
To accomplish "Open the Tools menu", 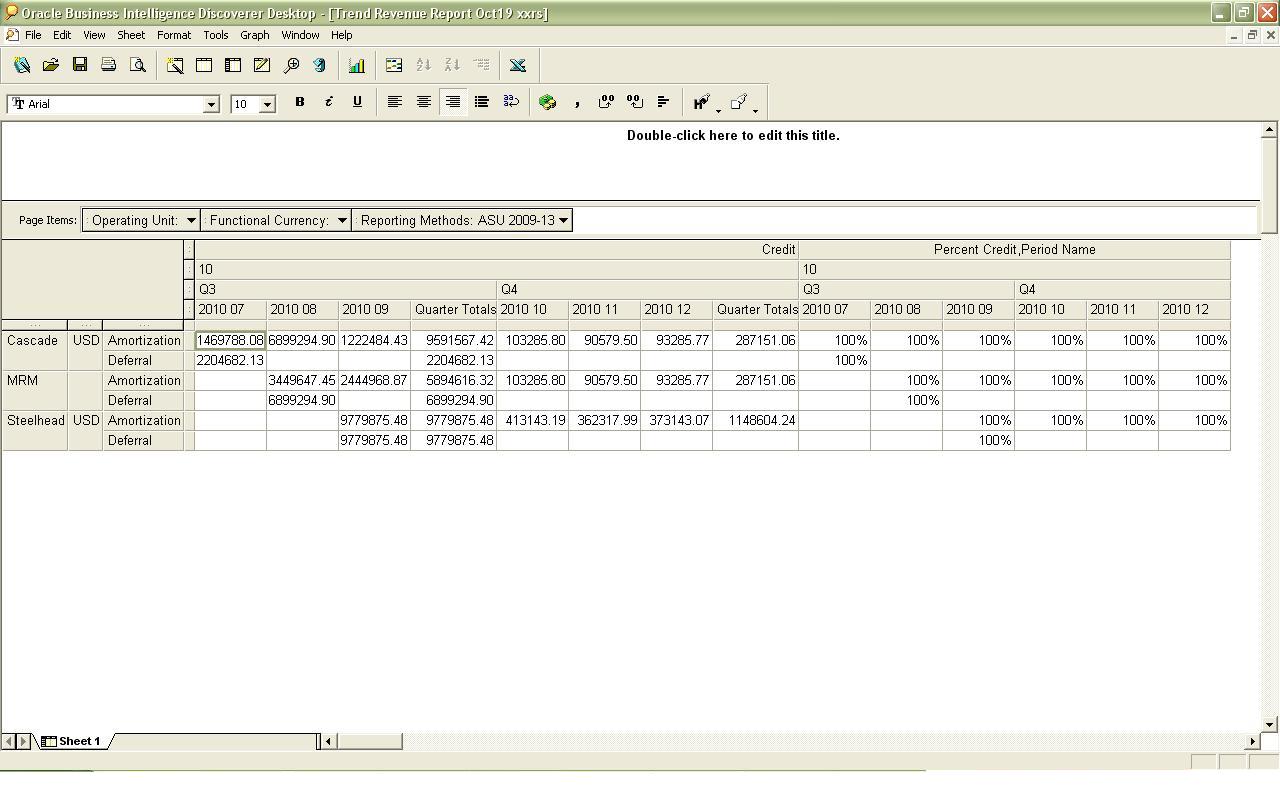I will (x=216, y=35).
